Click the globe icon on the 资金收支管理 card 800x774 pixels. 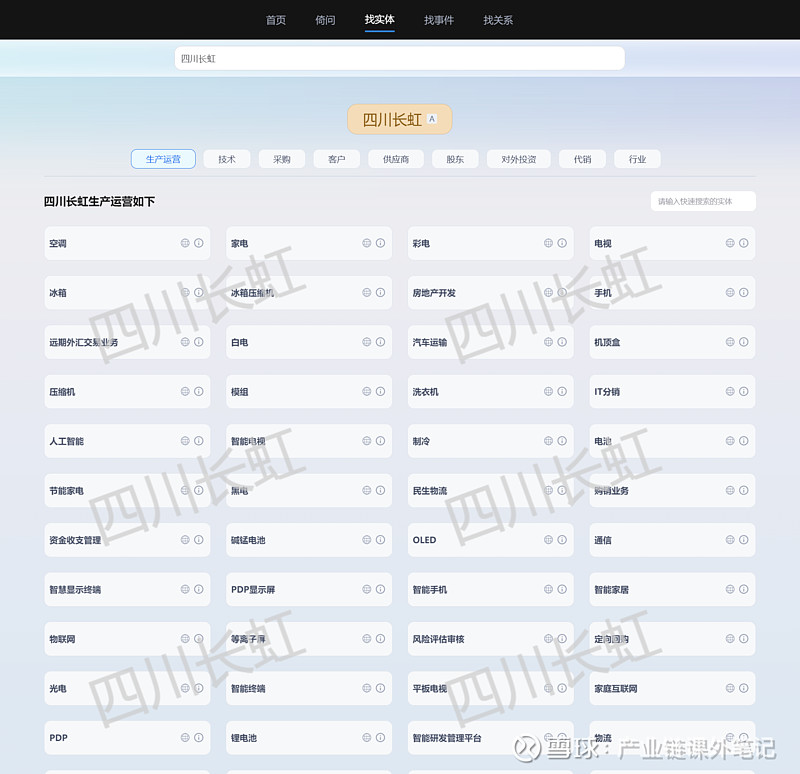pyautogui.click(x=185, y=540)
